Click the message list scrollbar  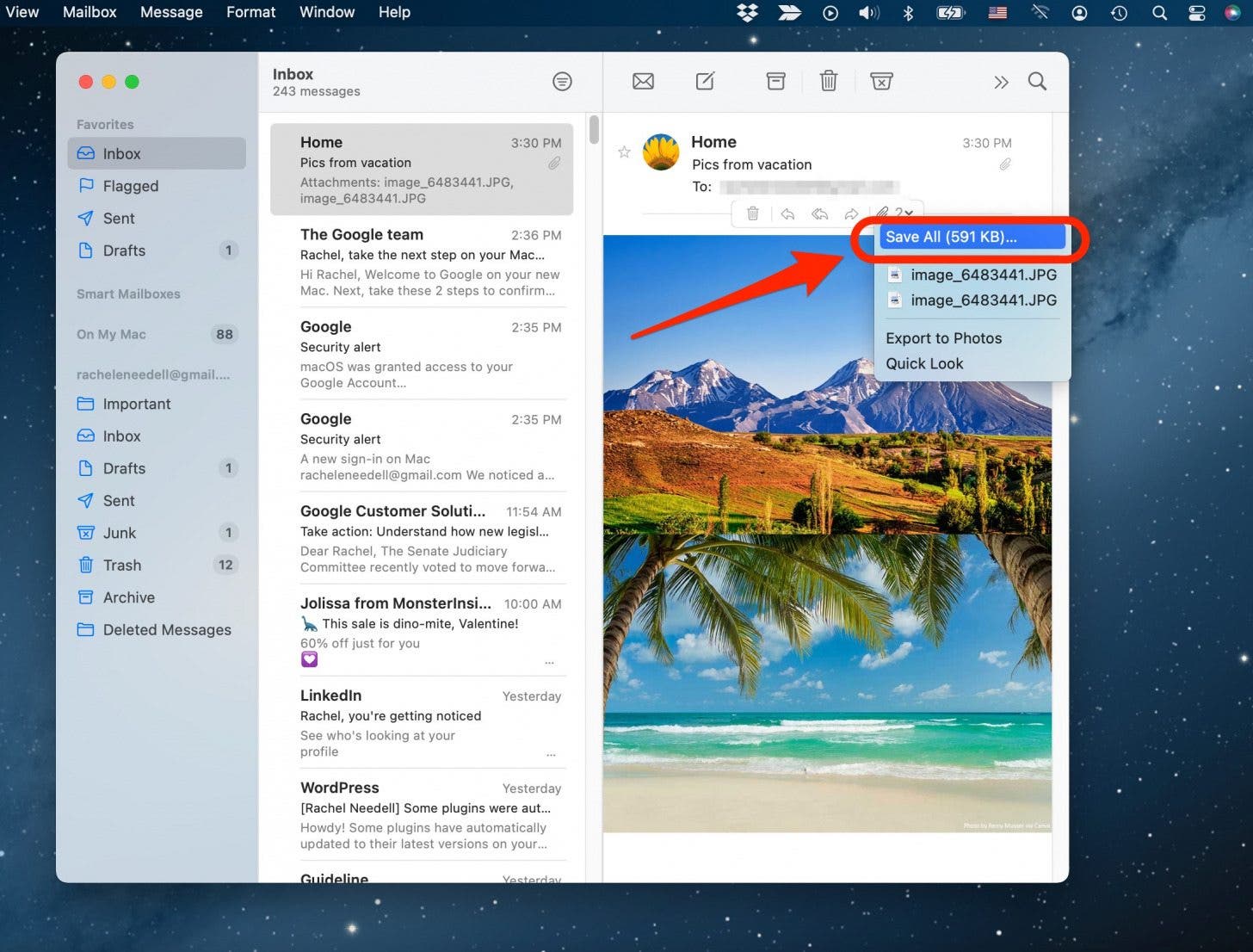coord(594,130)
